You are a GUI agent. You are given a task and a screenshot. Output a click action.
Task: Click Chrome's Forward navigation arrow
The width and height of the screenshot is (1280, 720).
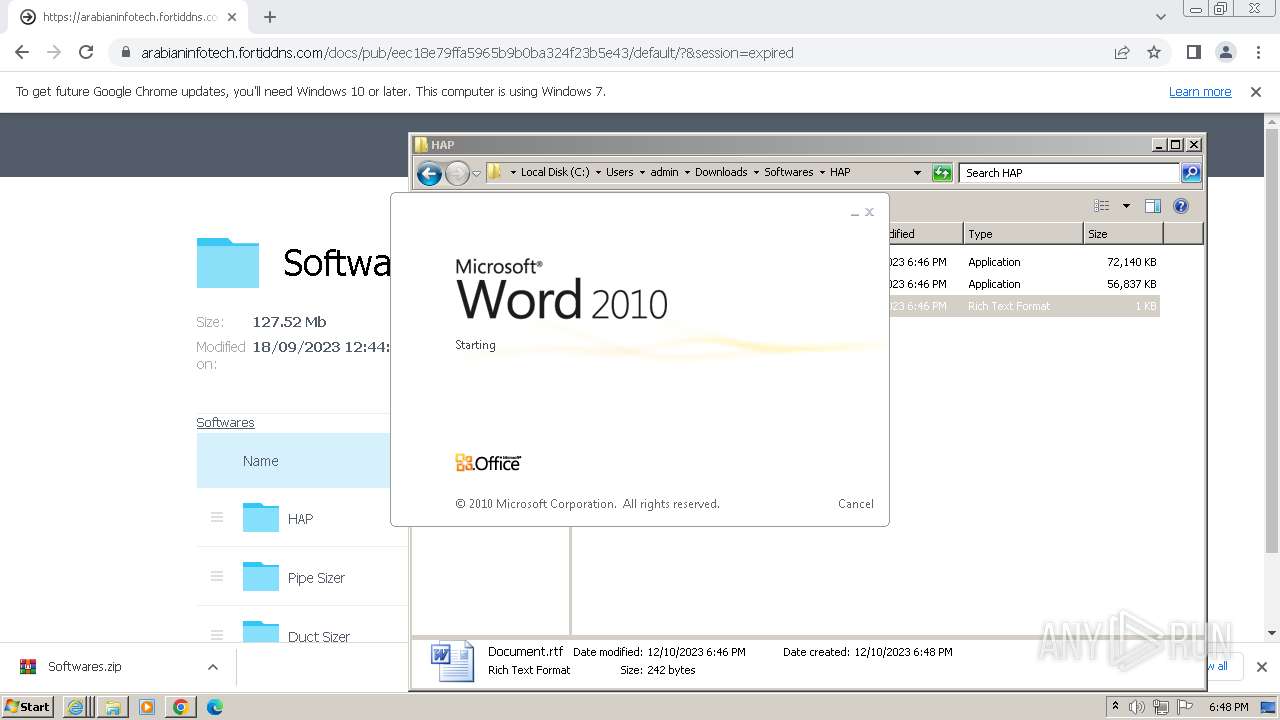54,52
